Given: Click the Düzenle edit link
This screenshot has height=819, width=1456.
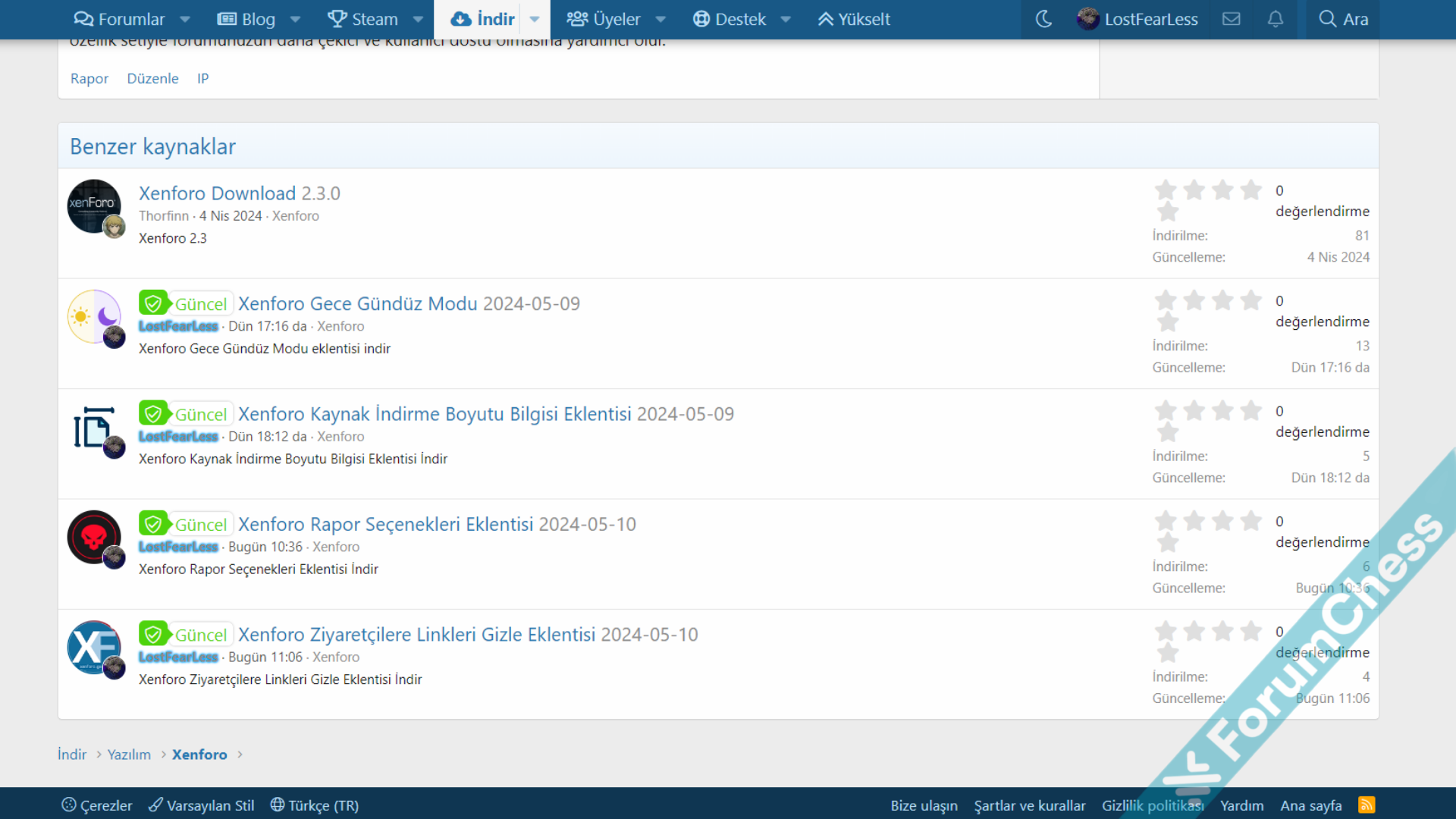Looking at the screenshot, I should click(x=152, y=78).
